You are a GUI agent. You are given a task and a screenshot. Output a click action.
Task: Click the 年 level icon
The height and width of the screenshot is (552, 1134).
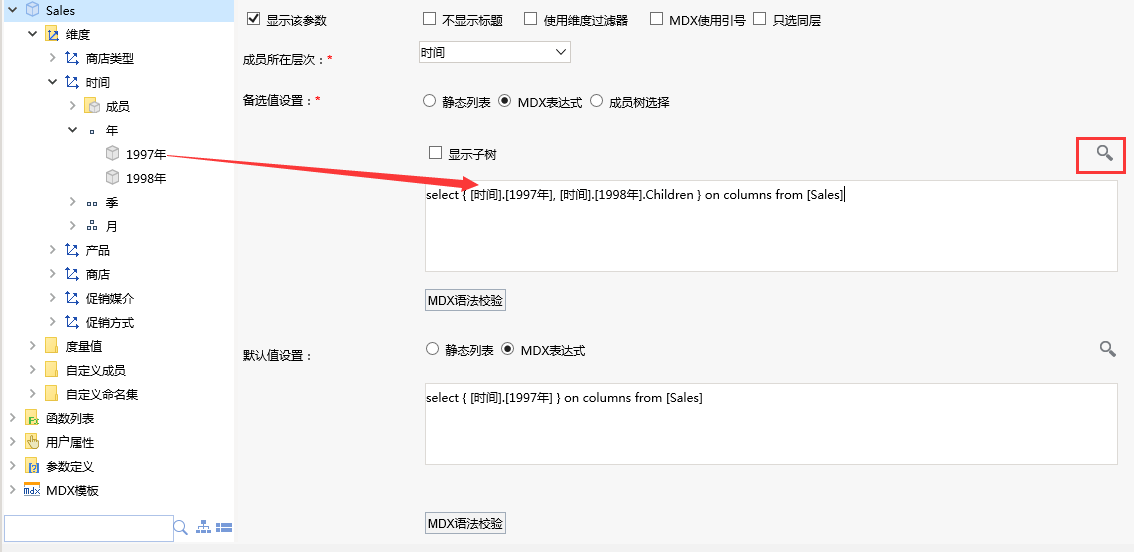pyautogui.click(x=92, y=131)
